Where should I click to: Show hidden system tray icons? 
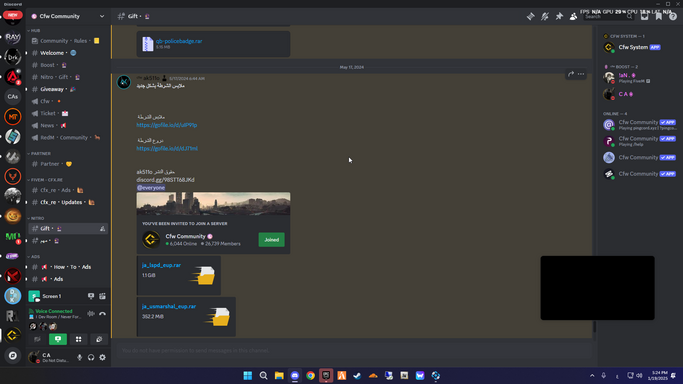pyautogui.click(x=592, y=376)
